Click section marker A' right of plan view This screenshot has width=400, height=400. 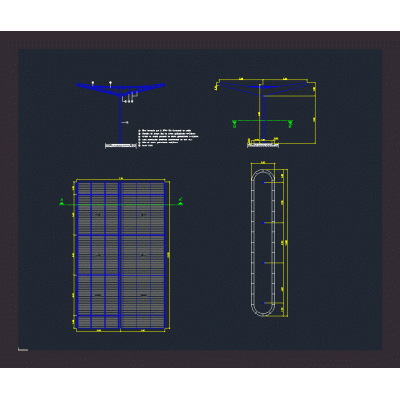pyautogui.click(x=180, y=201)
